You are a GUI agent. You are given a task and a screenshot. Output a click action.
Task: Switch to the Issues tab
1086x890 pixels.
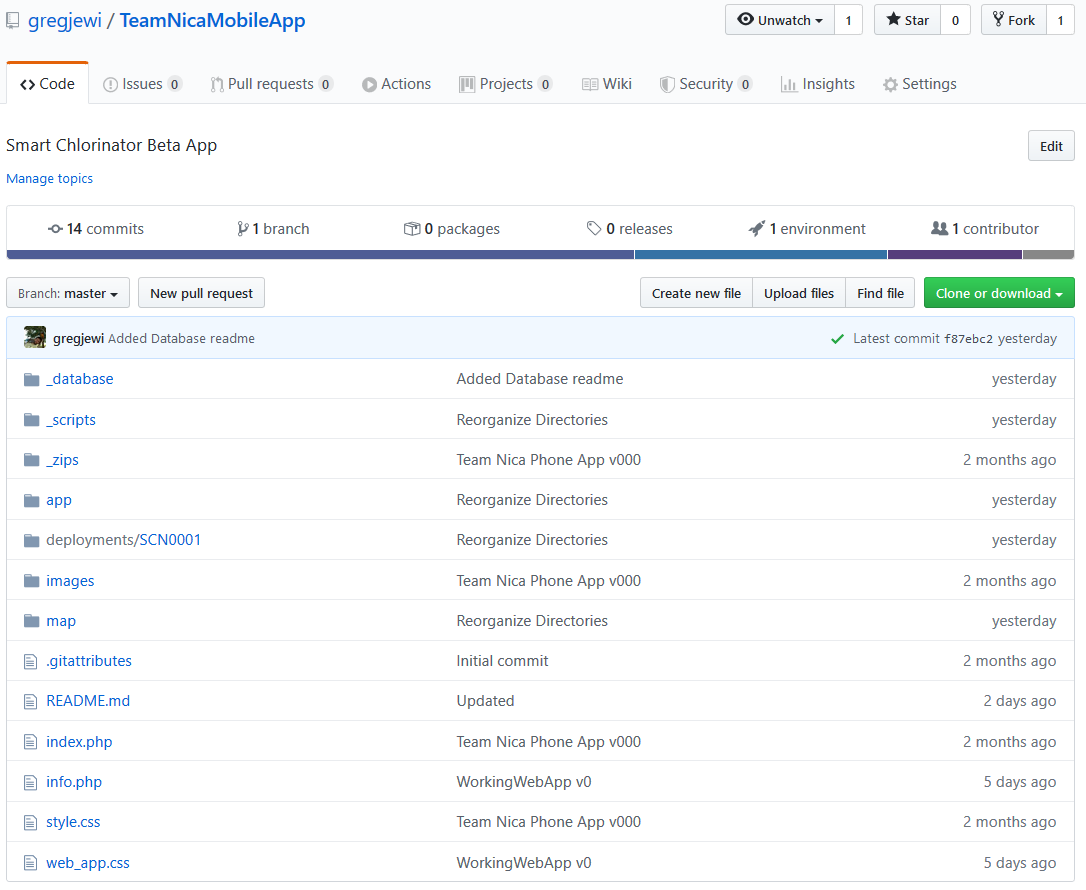[143, 84]
